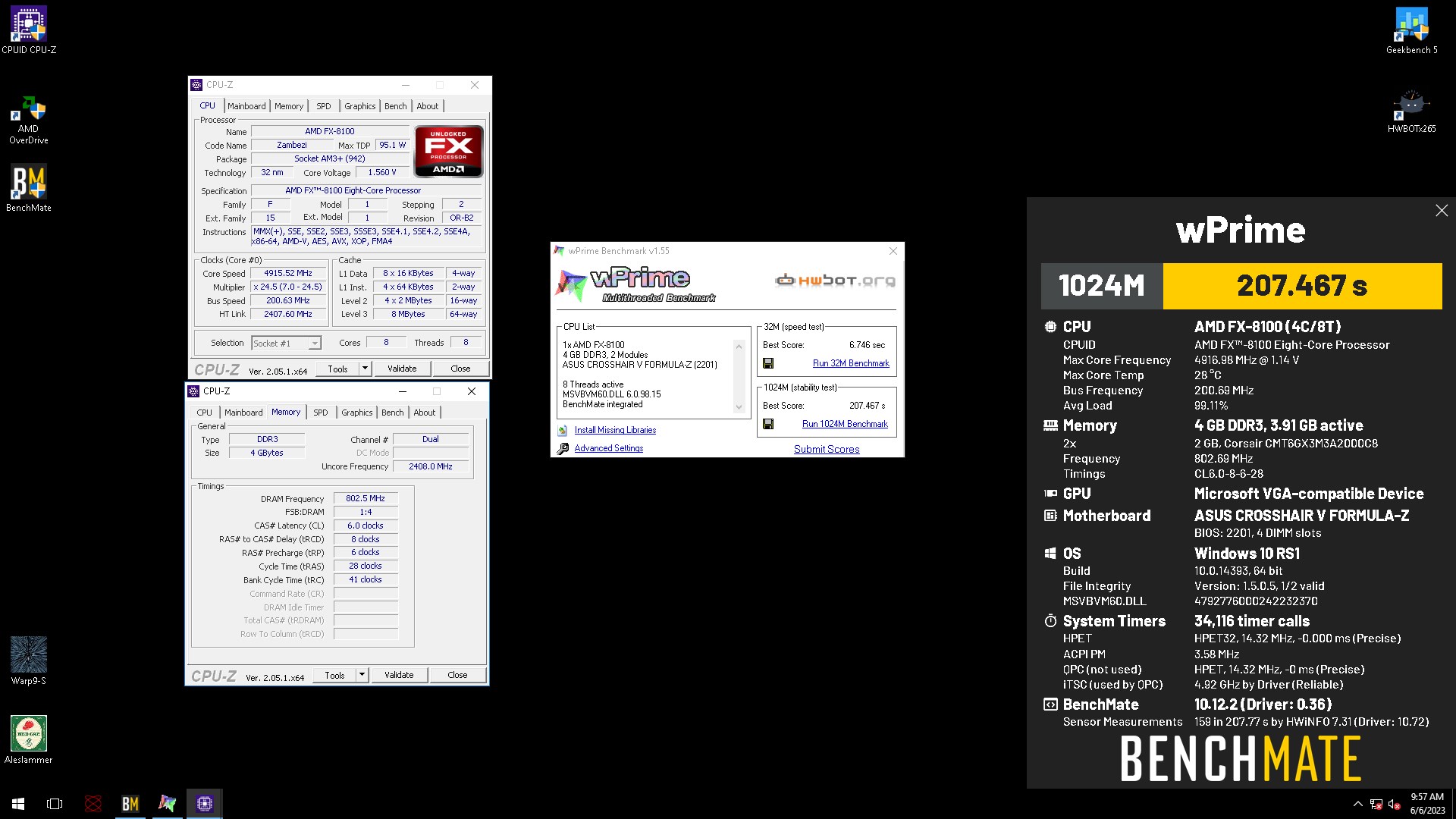
Task: Open SPD tab in lower CPU-Z window
Action: (321, 413)
